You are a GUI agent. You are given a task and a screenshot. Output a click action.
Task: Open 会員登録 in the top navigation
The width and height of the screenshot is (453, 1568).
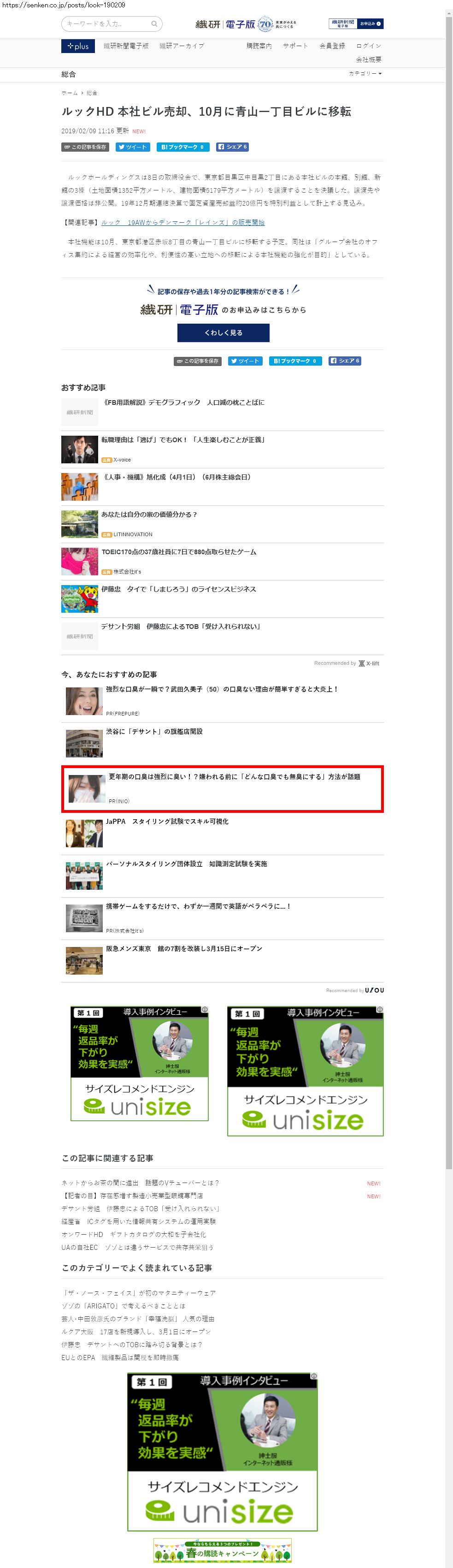332,46
